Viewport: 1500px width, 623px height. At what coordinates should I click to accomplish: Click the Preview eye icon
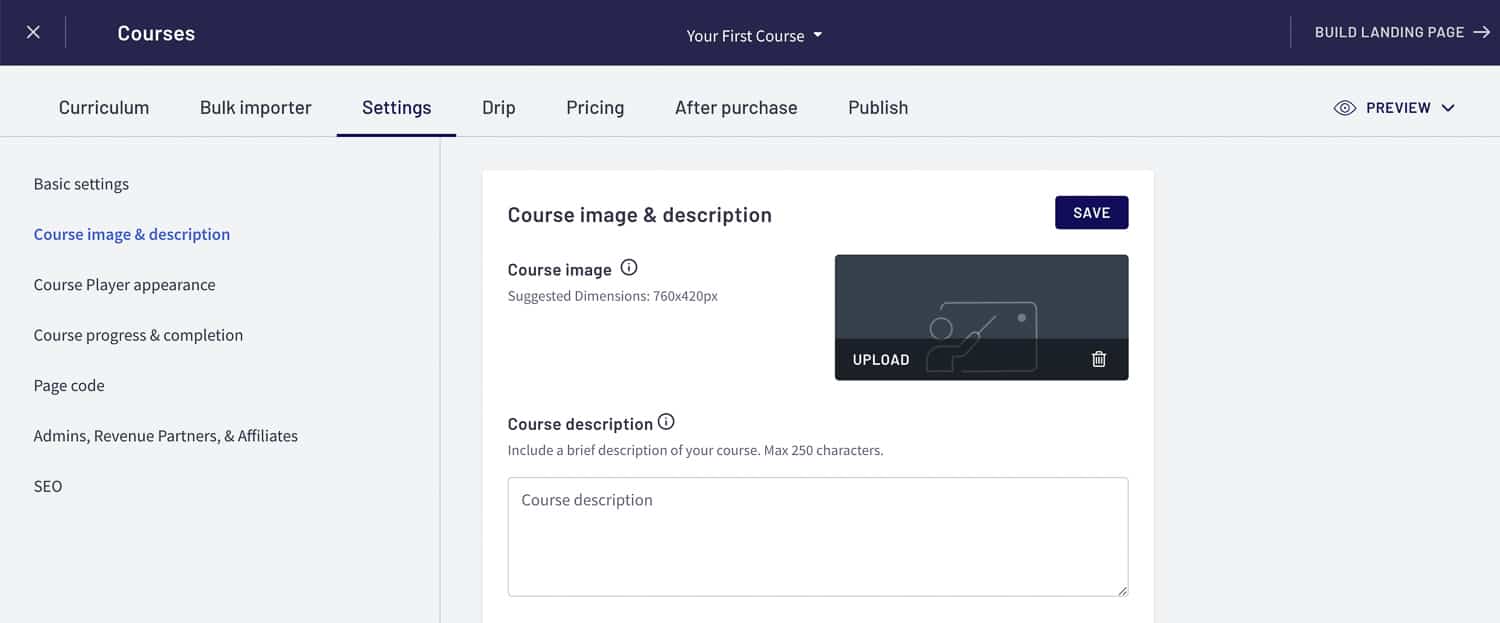[1345, 107]
